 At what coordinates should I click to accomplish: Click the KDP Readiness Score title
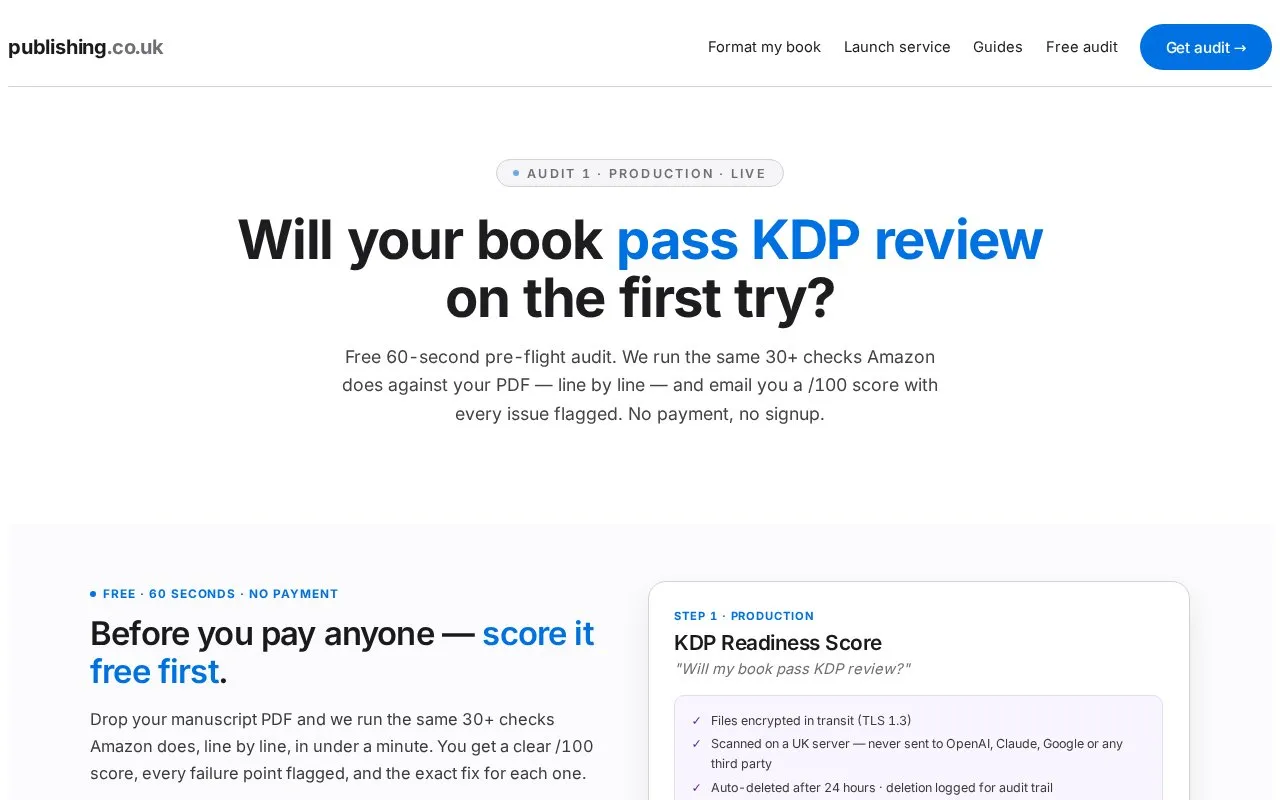(778, 643)
